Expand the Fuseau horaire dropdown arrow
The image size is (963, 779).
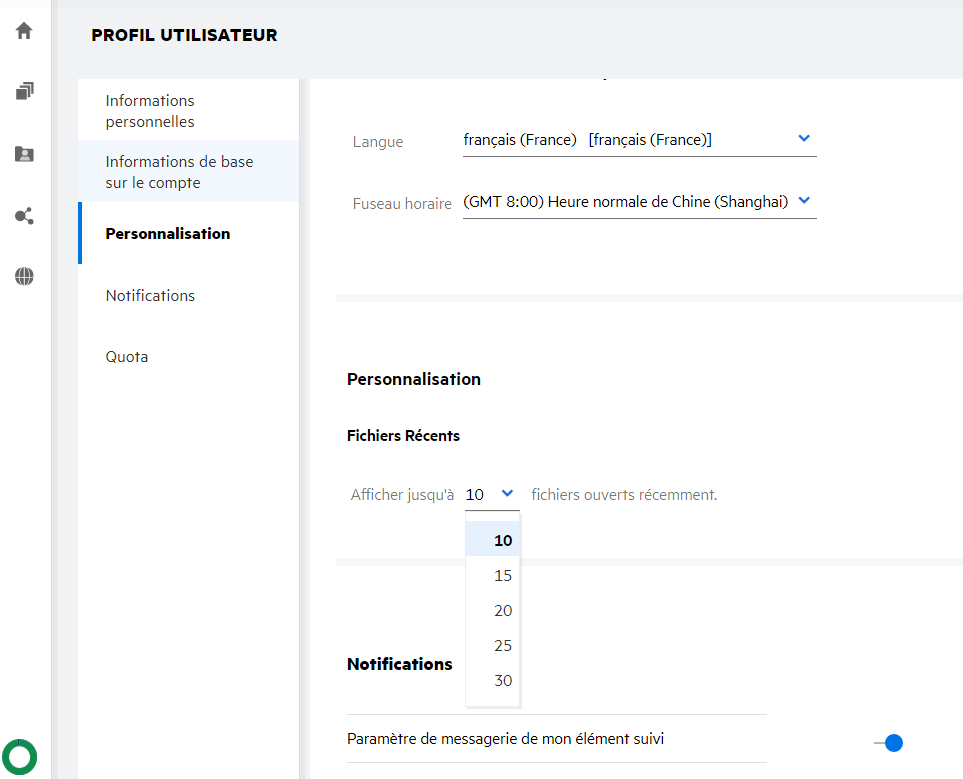804,200
